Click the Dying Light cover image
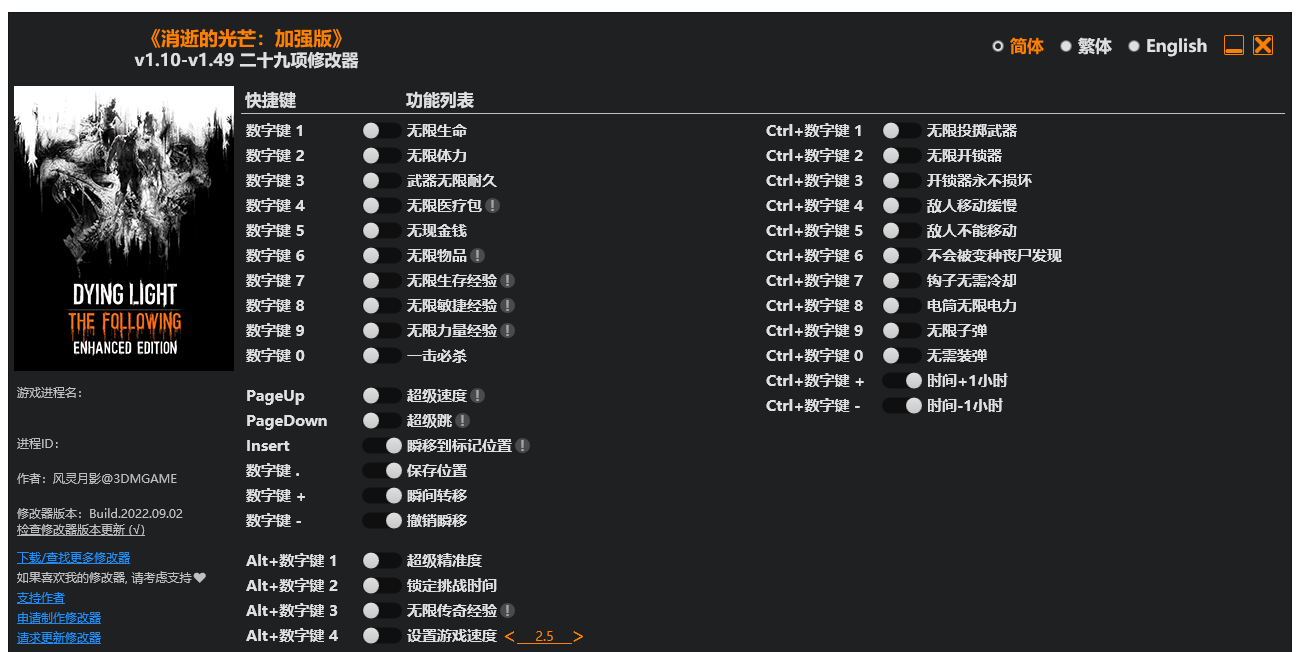Image resolution: width=1300 pixels, height=652 pixels. (x=124, y=228)
